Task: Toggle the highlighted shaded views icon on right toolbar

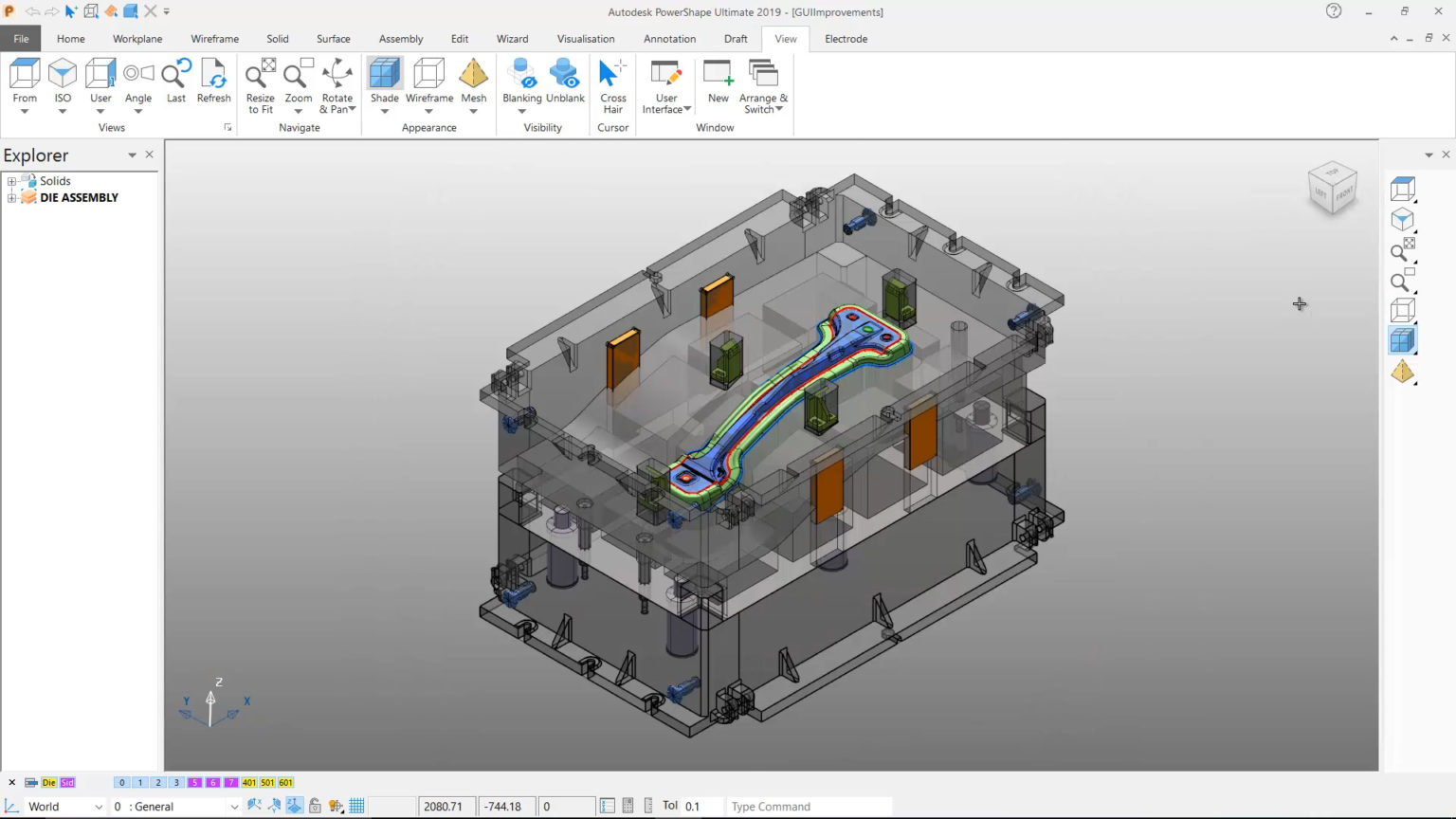Action: 1402,338
